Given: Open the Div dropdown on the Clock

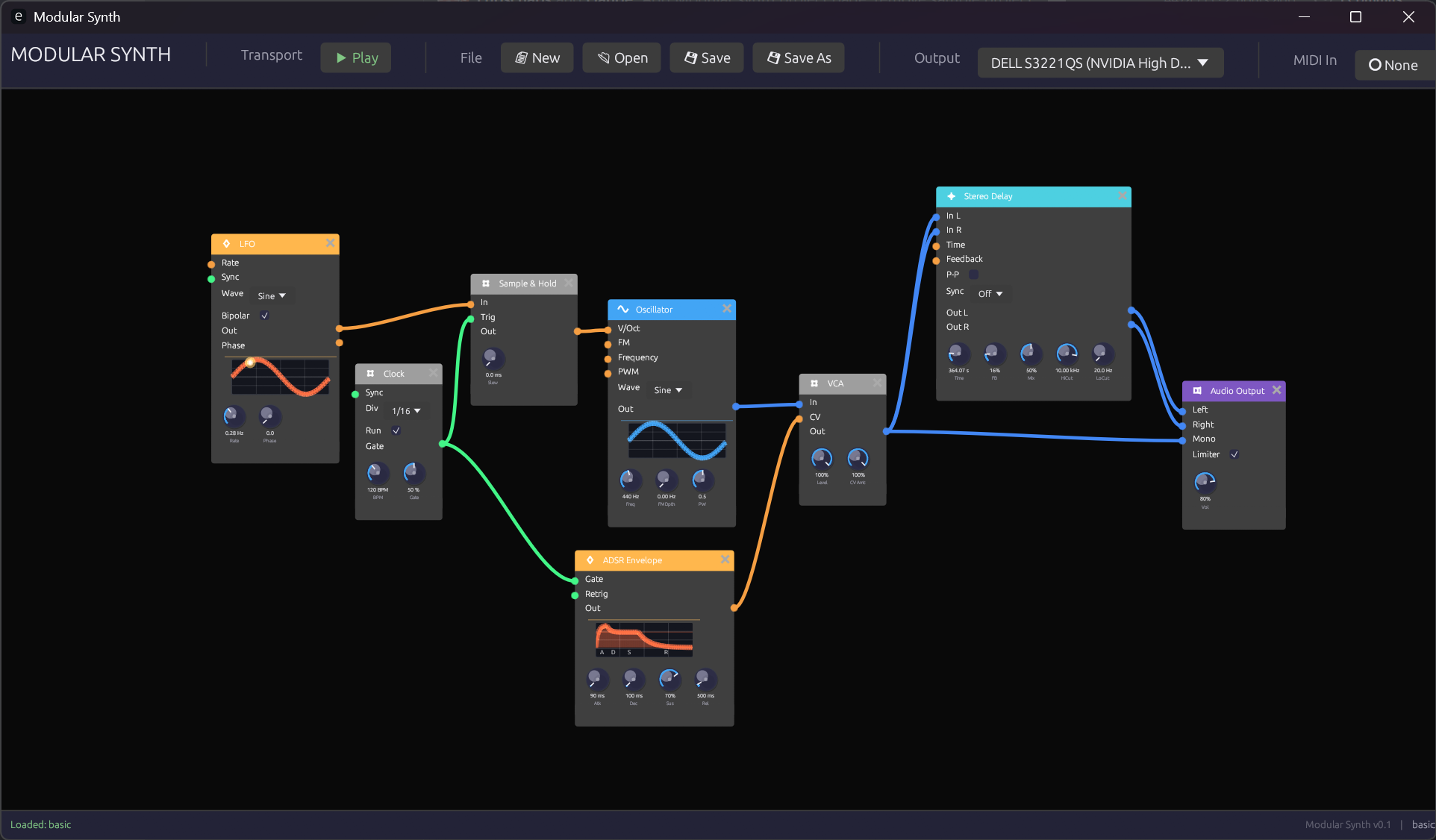Looking at the screenshot, I should (405, 410).
